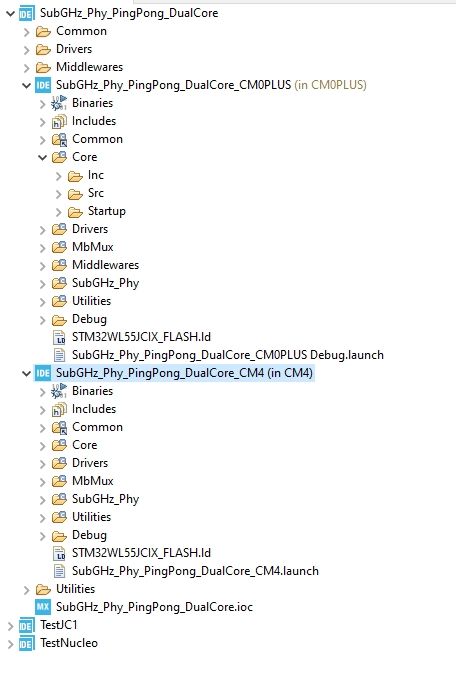Expand the Core folder in CM4
This screenshot has height=692, width=456.
click(x=42, y=446)
